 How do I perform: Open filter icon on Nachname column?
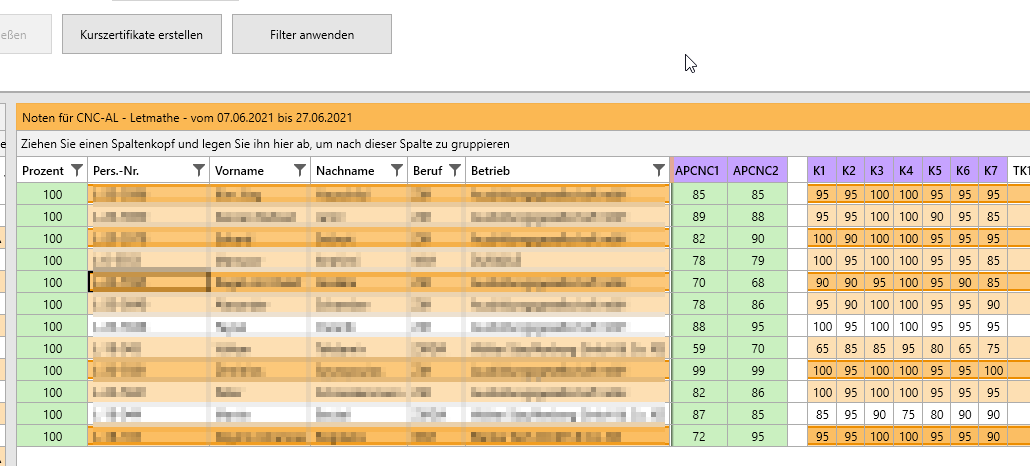pyautogui.click(x=396, y=171)
